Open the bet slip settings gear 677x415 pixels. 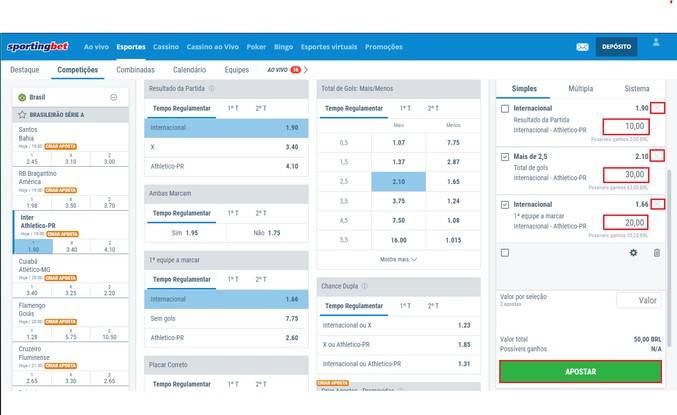point(633,253)
